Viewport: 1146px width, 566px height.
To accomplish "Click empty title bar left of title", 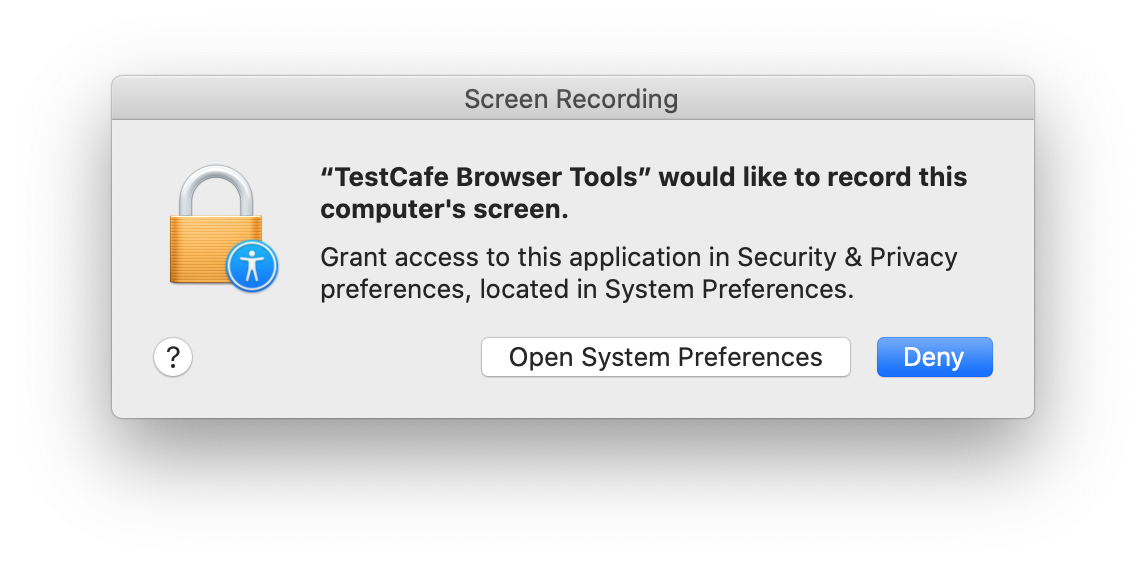I will pyautogui.click(x=280, y=99).
